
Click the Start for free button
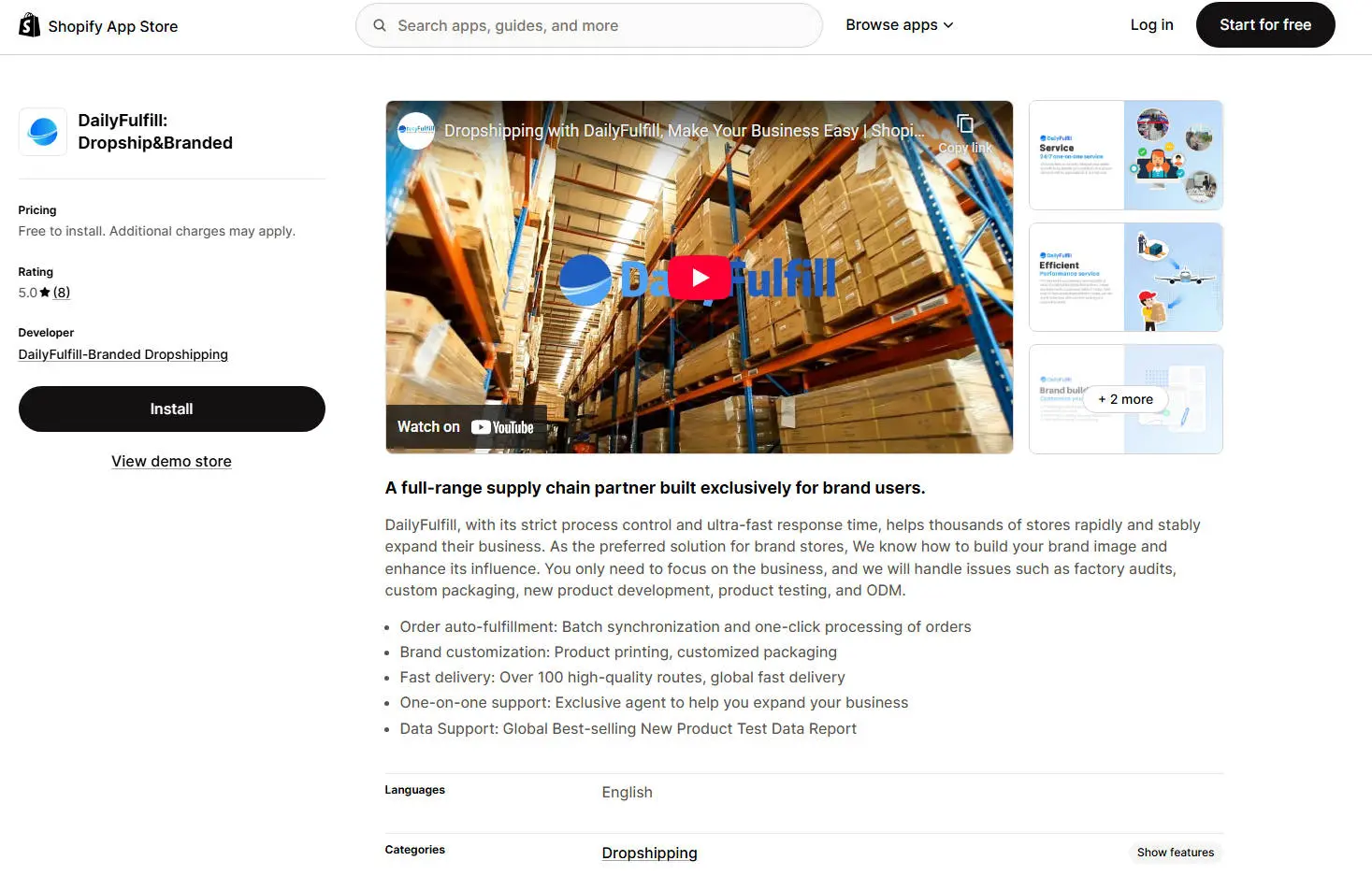pyautogui.click(x=1264, y=25)
